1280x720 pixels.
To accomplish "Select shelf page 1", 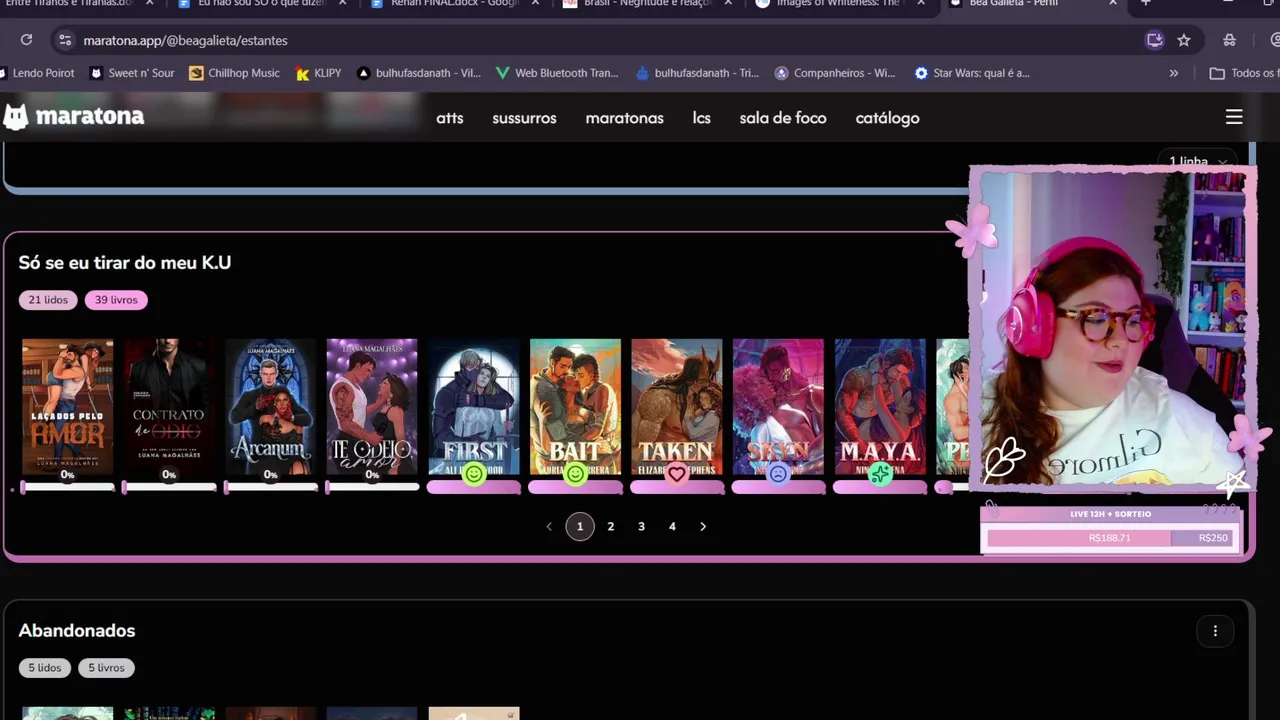I will tap(580, 526).
